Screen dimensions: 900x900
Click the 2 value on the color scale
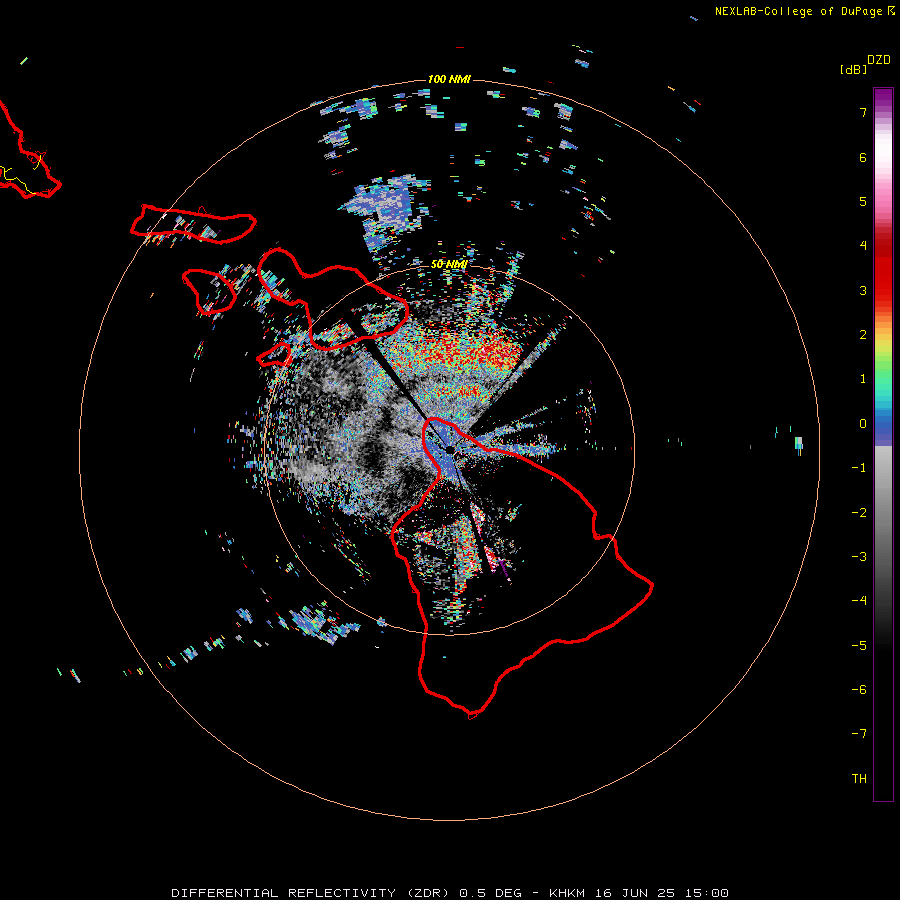point(863,335)
